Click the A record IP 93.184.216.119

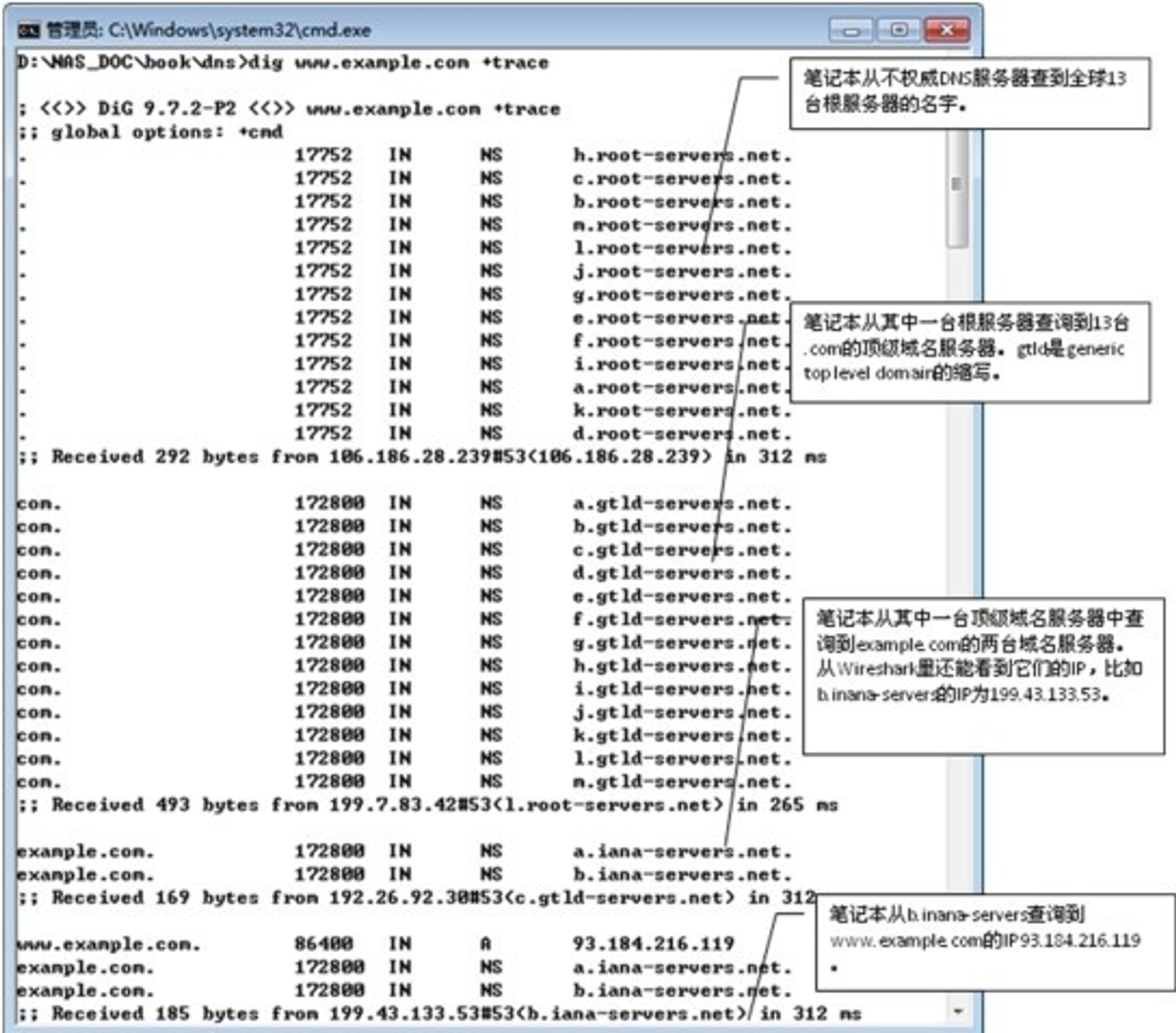coord(654,945)
